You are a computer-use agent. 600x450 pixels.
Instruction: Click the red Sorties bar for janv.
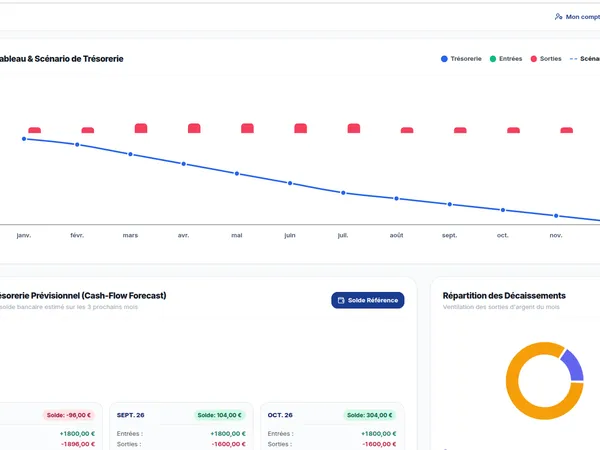point(34,130)
